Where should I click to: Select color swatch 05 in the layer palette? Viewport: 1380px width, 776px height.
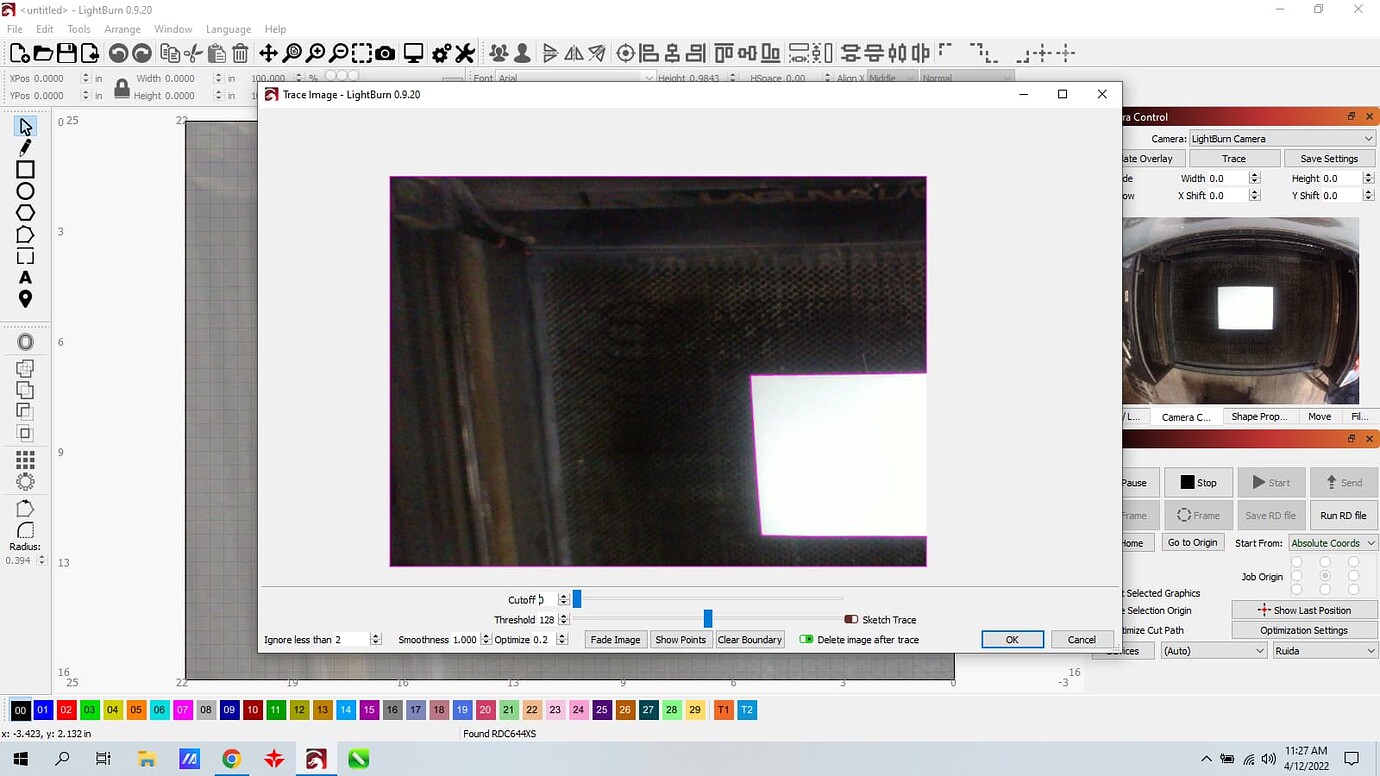pos(135,709)
